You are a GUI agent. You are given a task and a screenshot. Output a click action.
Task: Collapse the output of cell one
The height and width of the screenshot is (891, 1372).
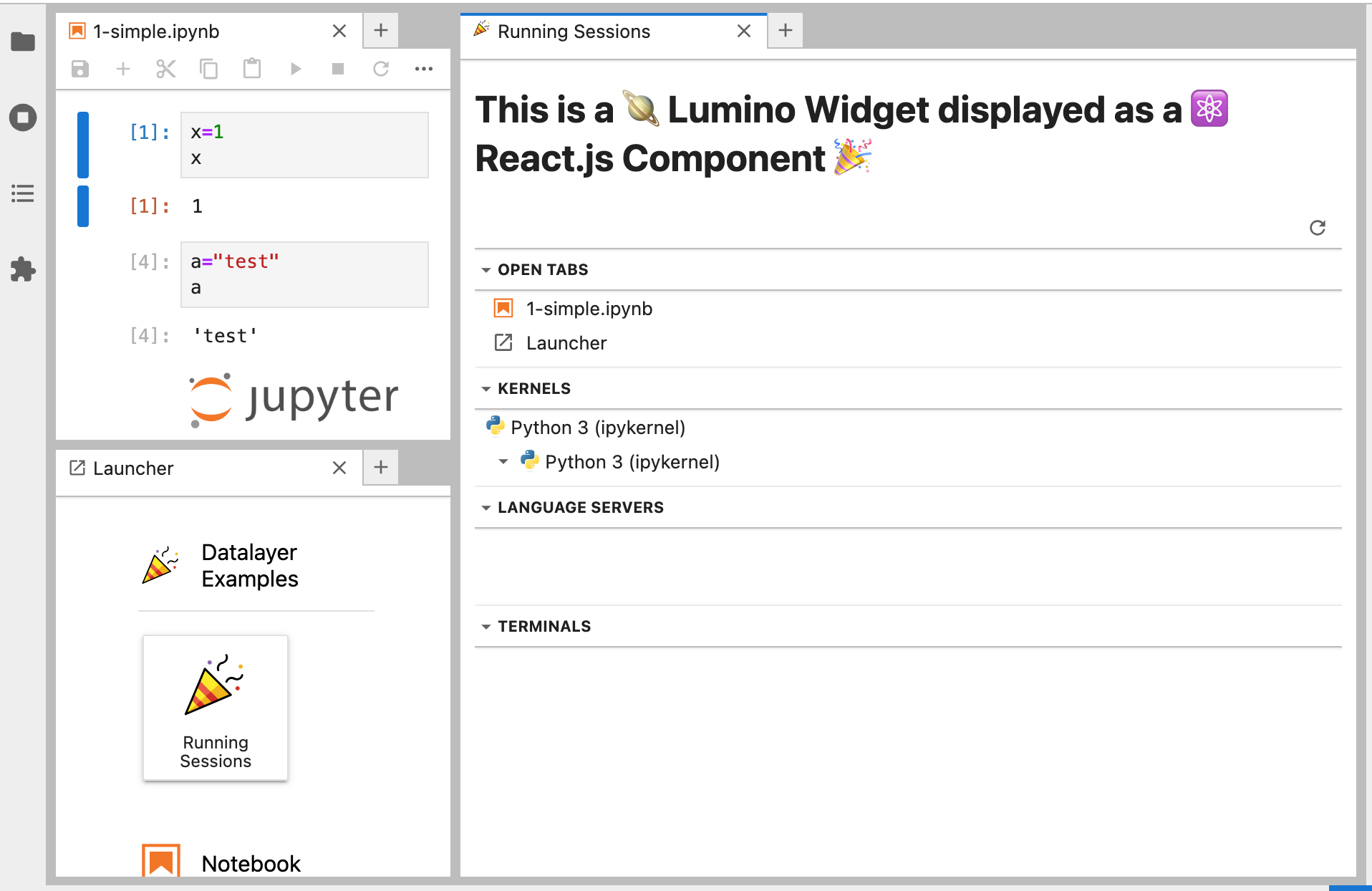(83, 206)
